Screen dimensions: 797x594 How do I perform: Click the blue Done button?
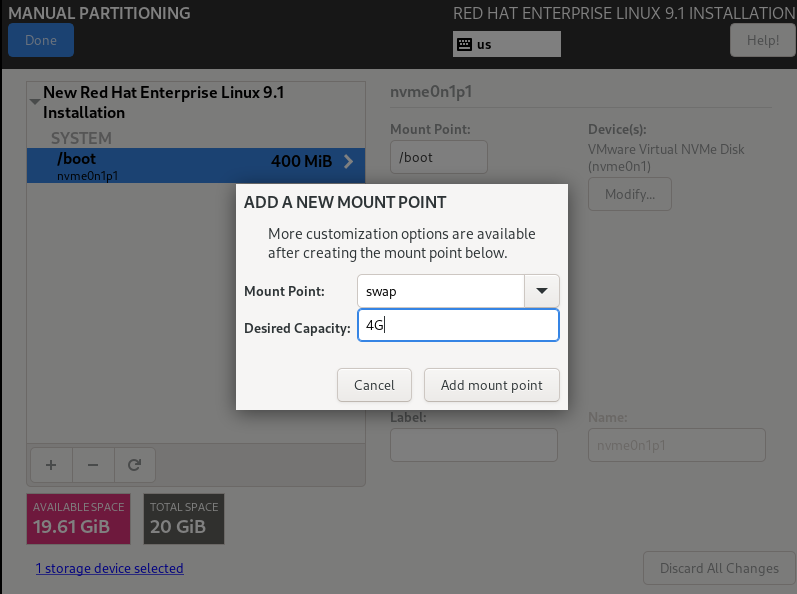tap(41, 40)
